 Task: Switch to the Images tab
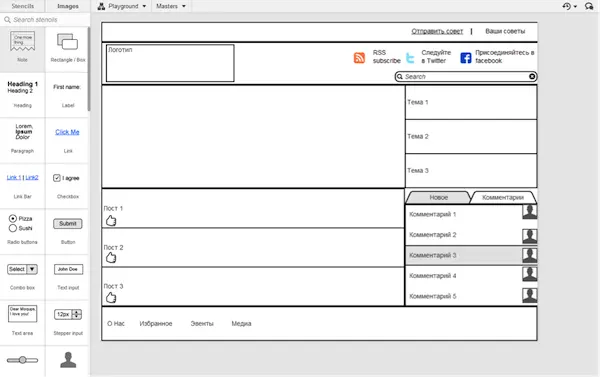68,6
